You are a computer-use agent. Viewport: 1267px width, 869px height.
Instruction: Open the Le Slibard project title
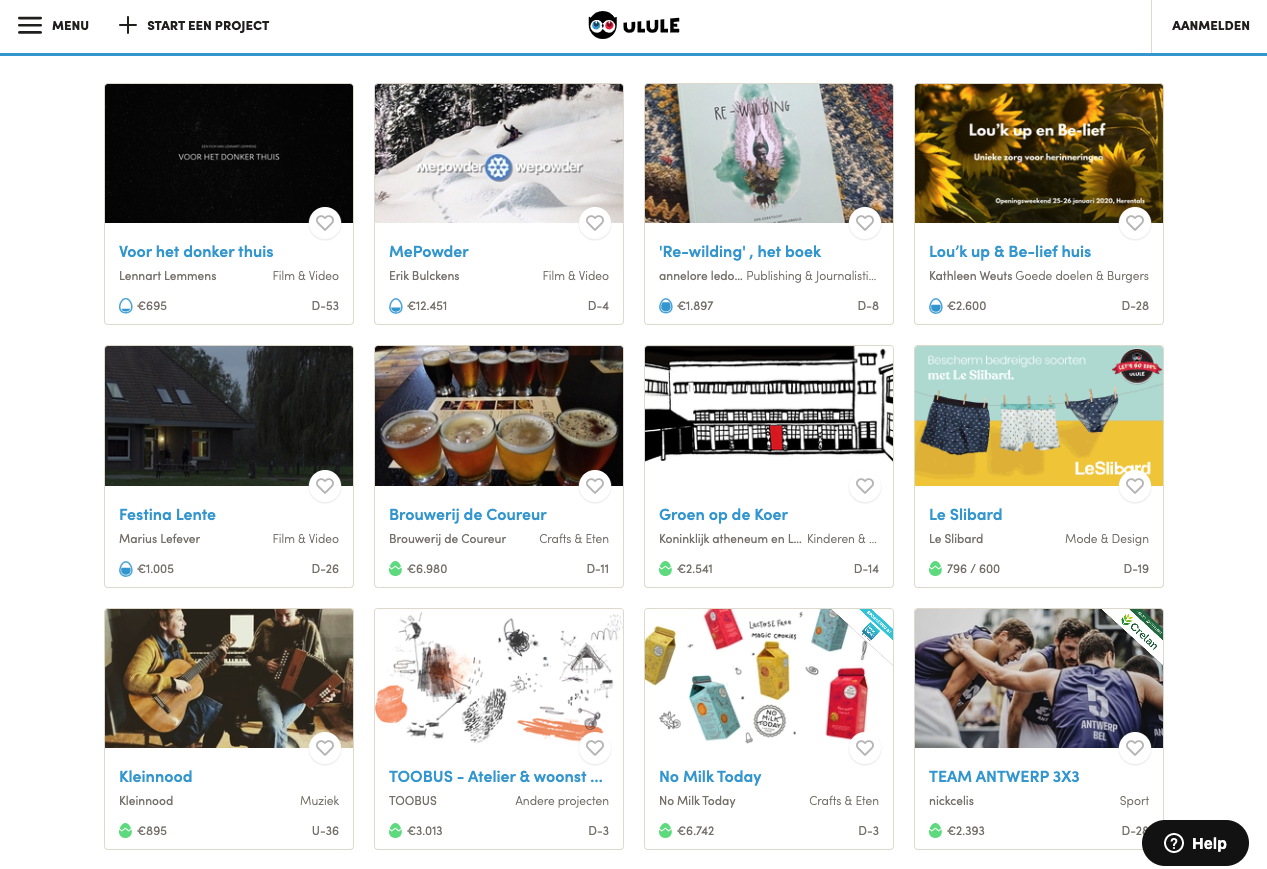(x=965, y=515)
